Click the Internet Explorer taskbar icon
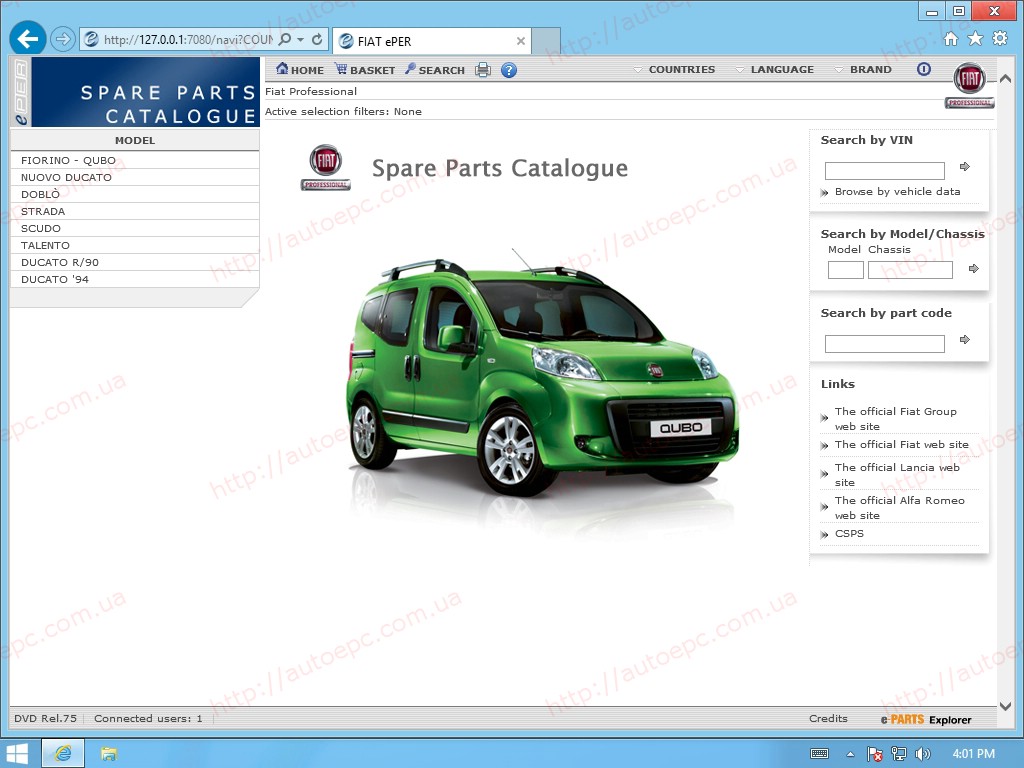 [x=63, y=754]
